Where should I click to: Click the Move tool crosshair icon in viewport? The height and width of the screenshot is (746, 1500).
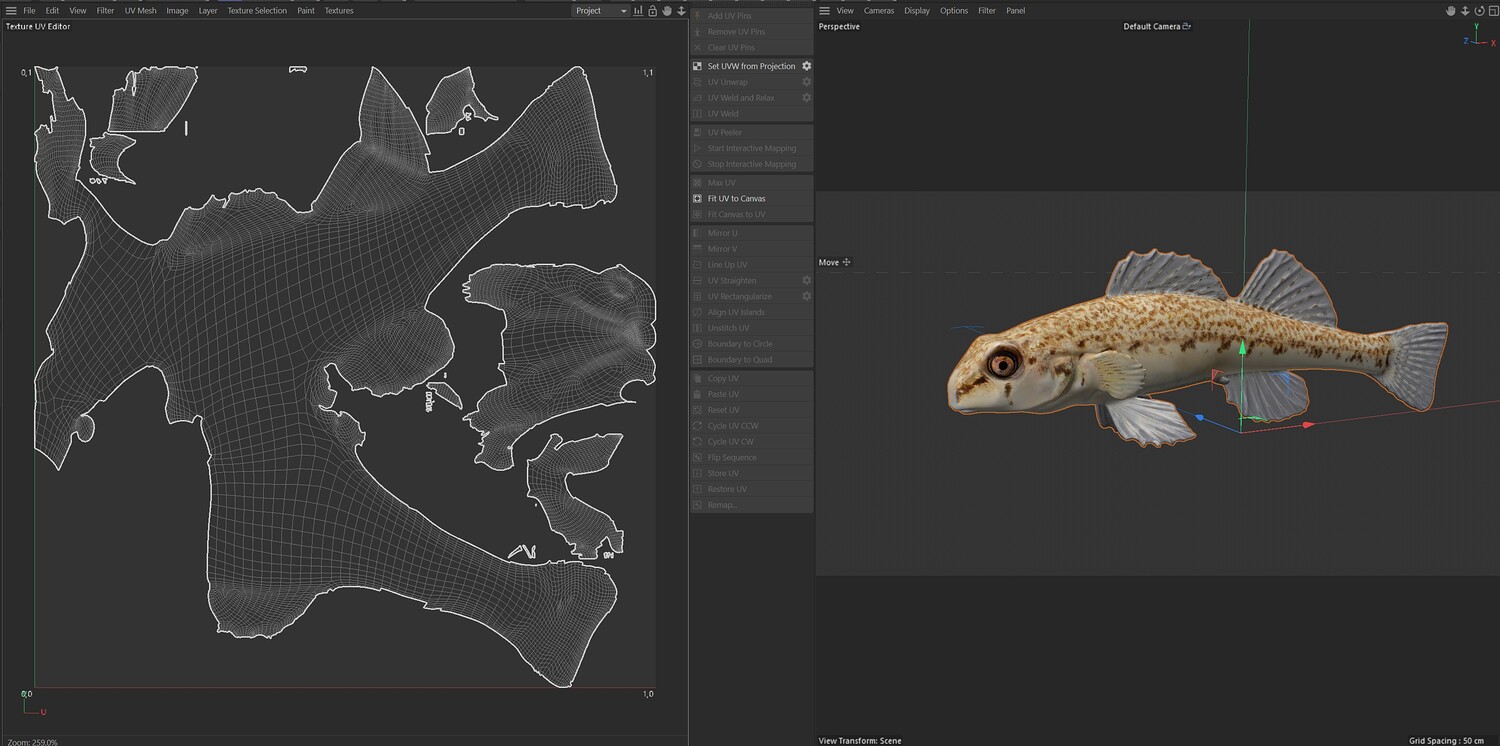click(x=847, y=262)
